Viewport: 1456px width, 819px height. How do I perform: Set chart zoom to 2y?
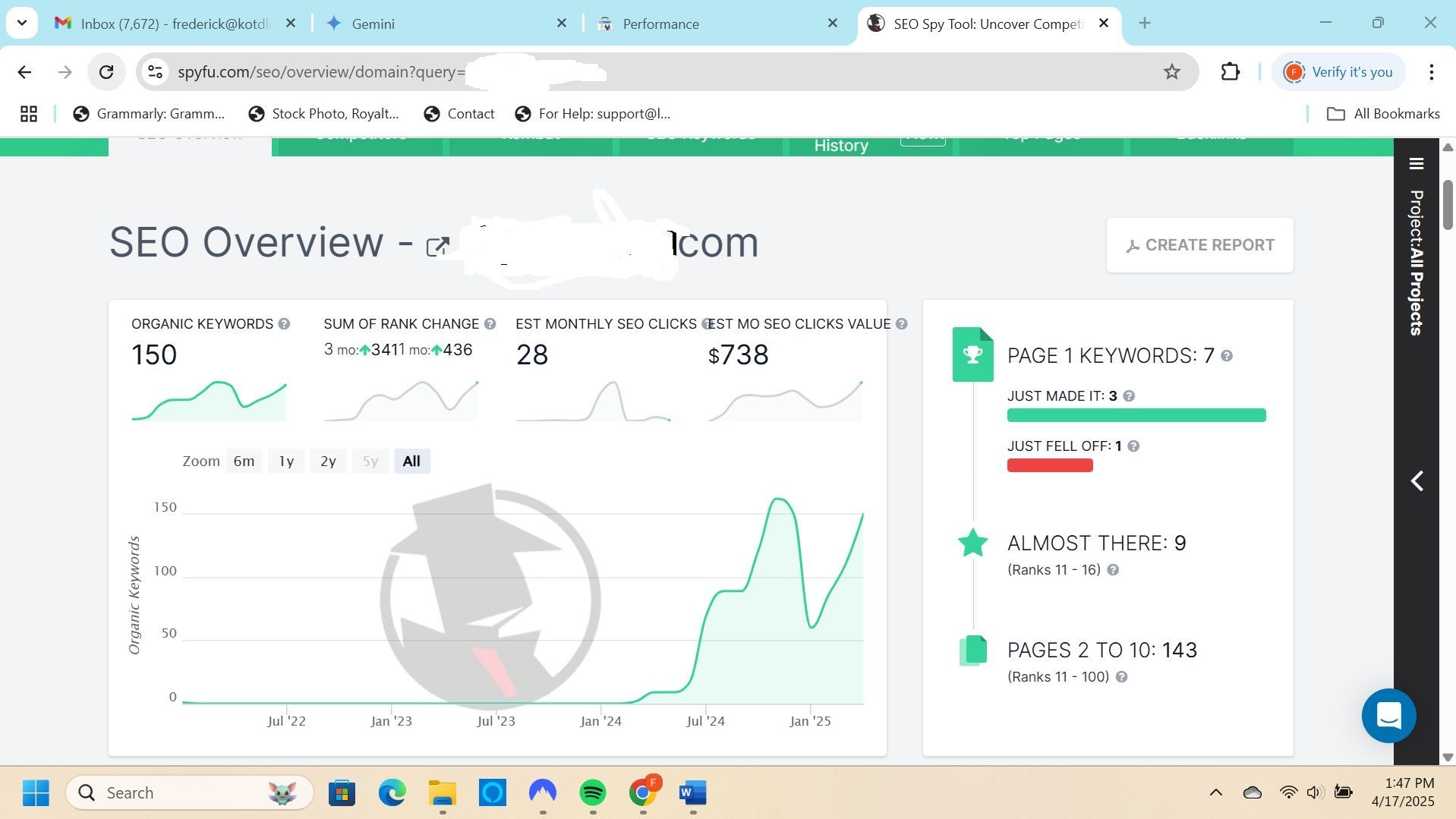pos(328,461)
